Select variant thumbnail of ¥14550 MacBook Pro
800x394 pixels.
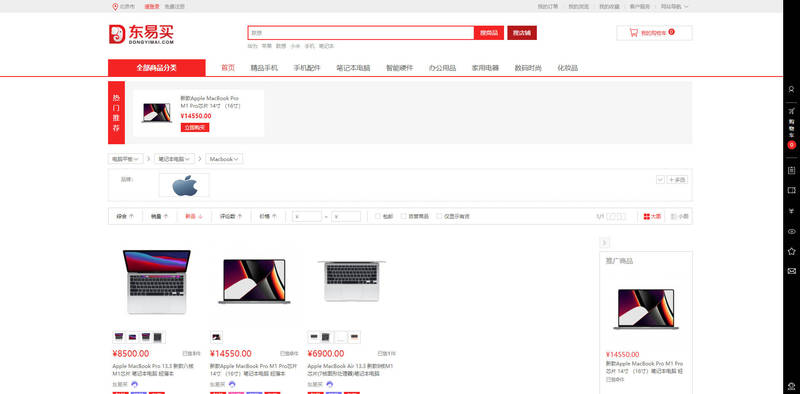[216, 337]
